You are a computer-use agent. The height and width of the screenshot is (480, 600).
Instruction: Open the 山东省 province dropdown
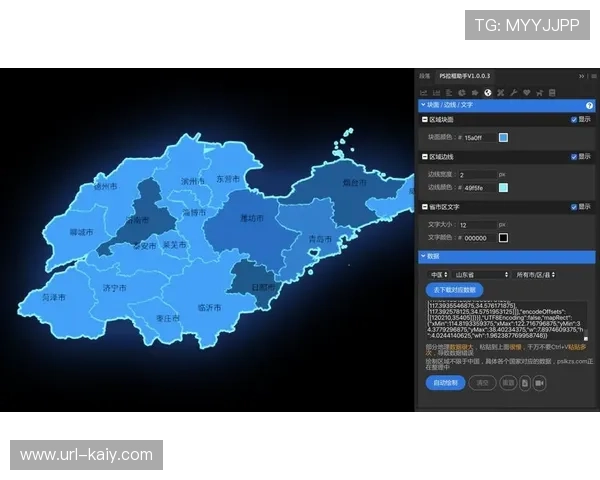[x=482, y=274]
